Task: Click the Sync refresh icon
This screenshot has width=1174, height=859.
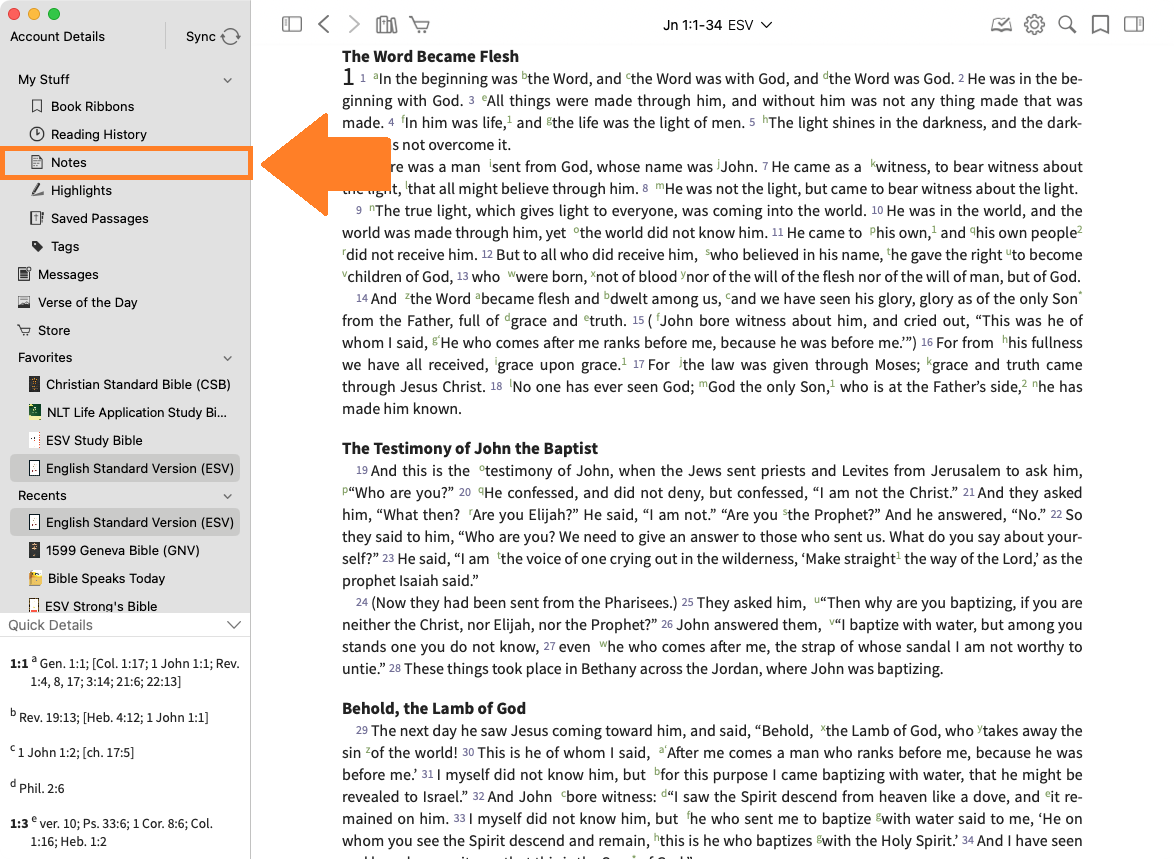Action: [231, 37]
